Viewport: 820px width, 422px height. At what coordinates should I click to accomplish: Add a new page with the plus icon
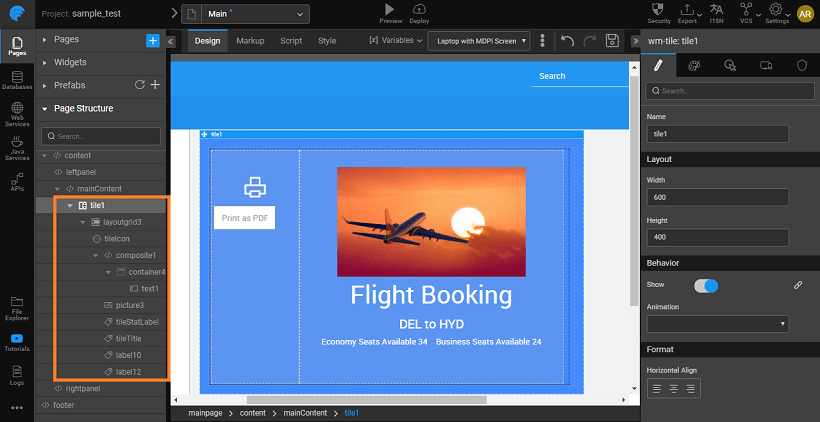click(x=152, y=40)
